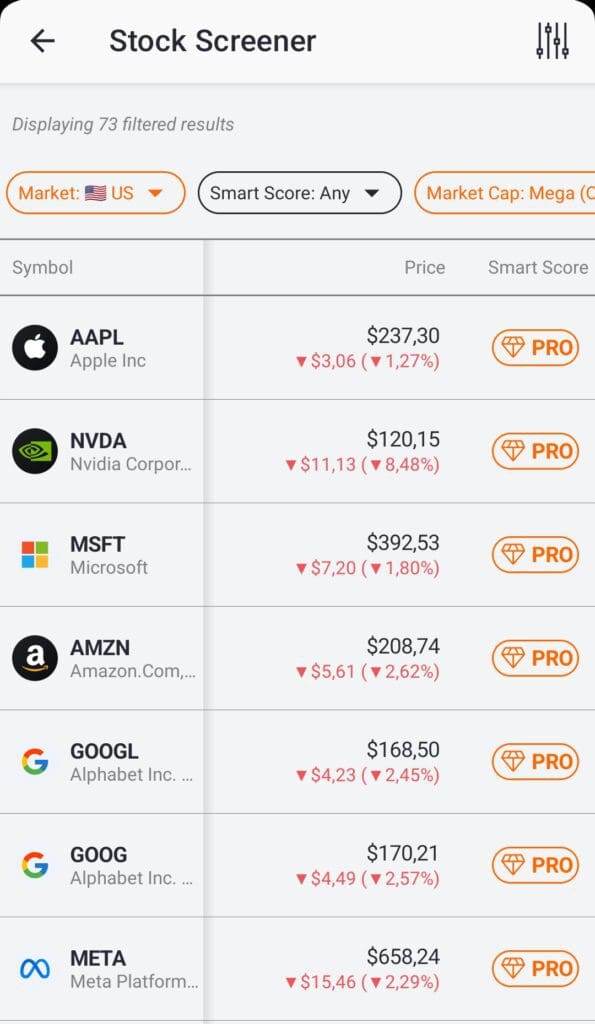Expand the Smart Score: Any dropdown
This screenshot has height=1024, width=595.
(x=299, y=193)
